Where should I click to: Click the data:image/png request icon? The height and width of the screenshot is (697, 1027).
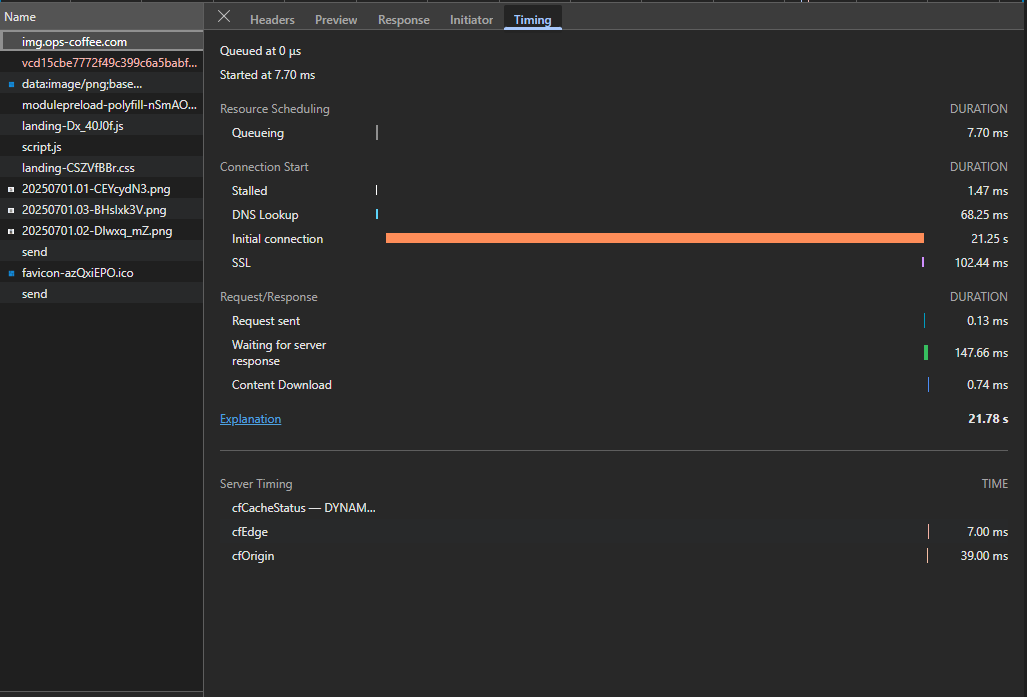[11, 84]
